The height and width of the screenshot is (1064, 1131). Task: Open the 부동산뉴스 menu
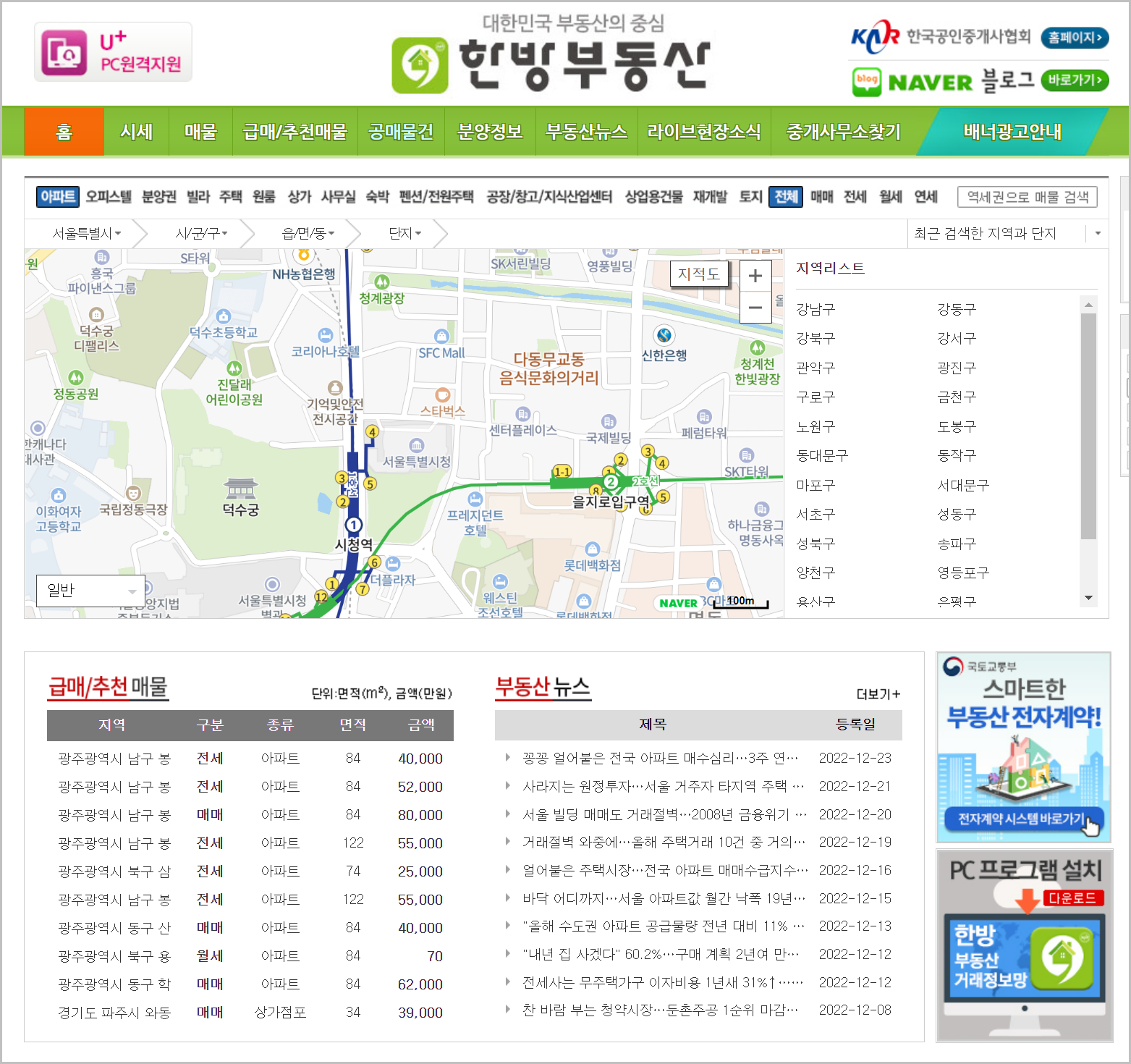(x=586, y=132)
